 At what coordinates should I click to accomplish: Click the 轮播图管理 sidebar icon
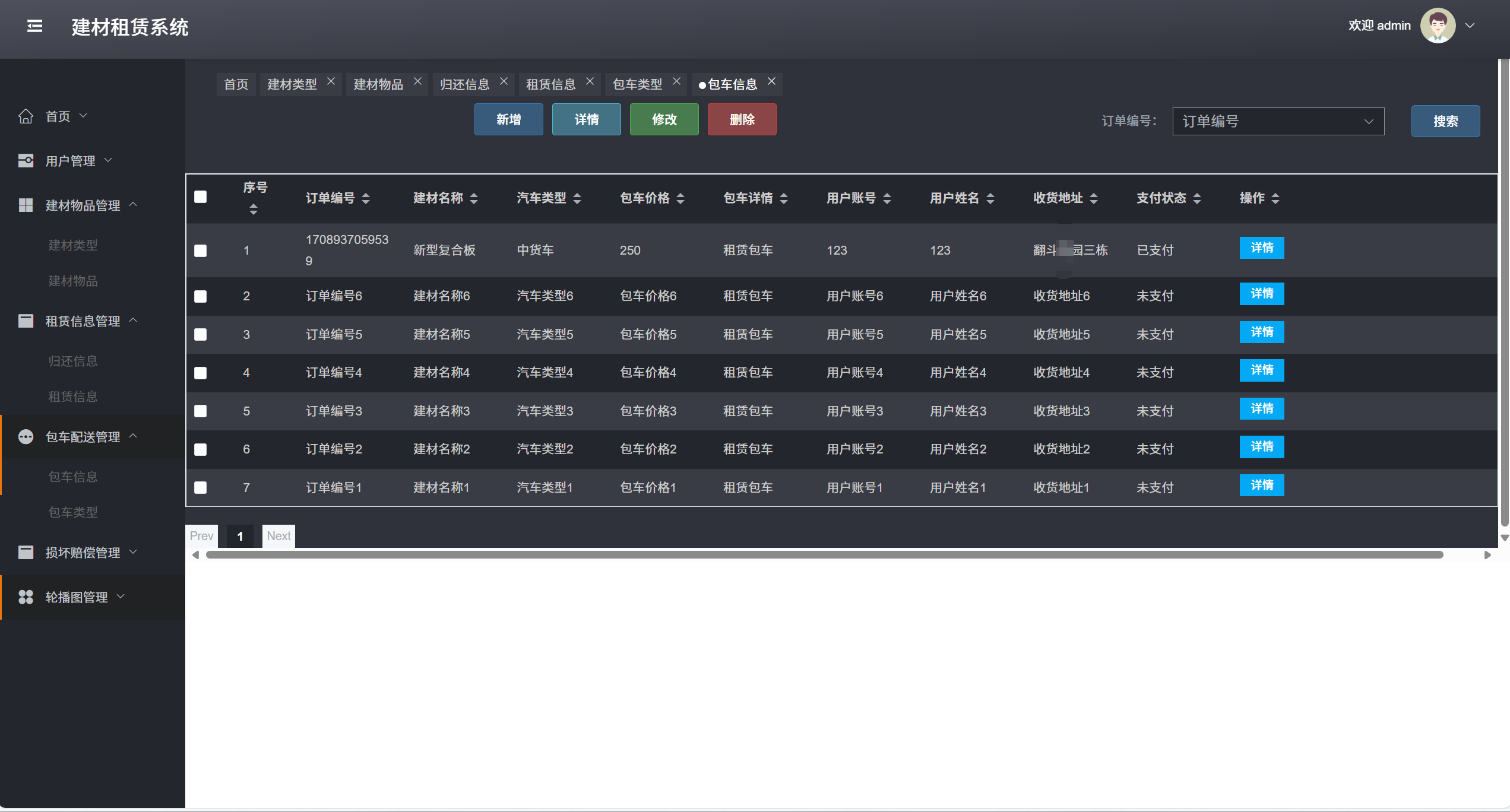tap(26, 597)
